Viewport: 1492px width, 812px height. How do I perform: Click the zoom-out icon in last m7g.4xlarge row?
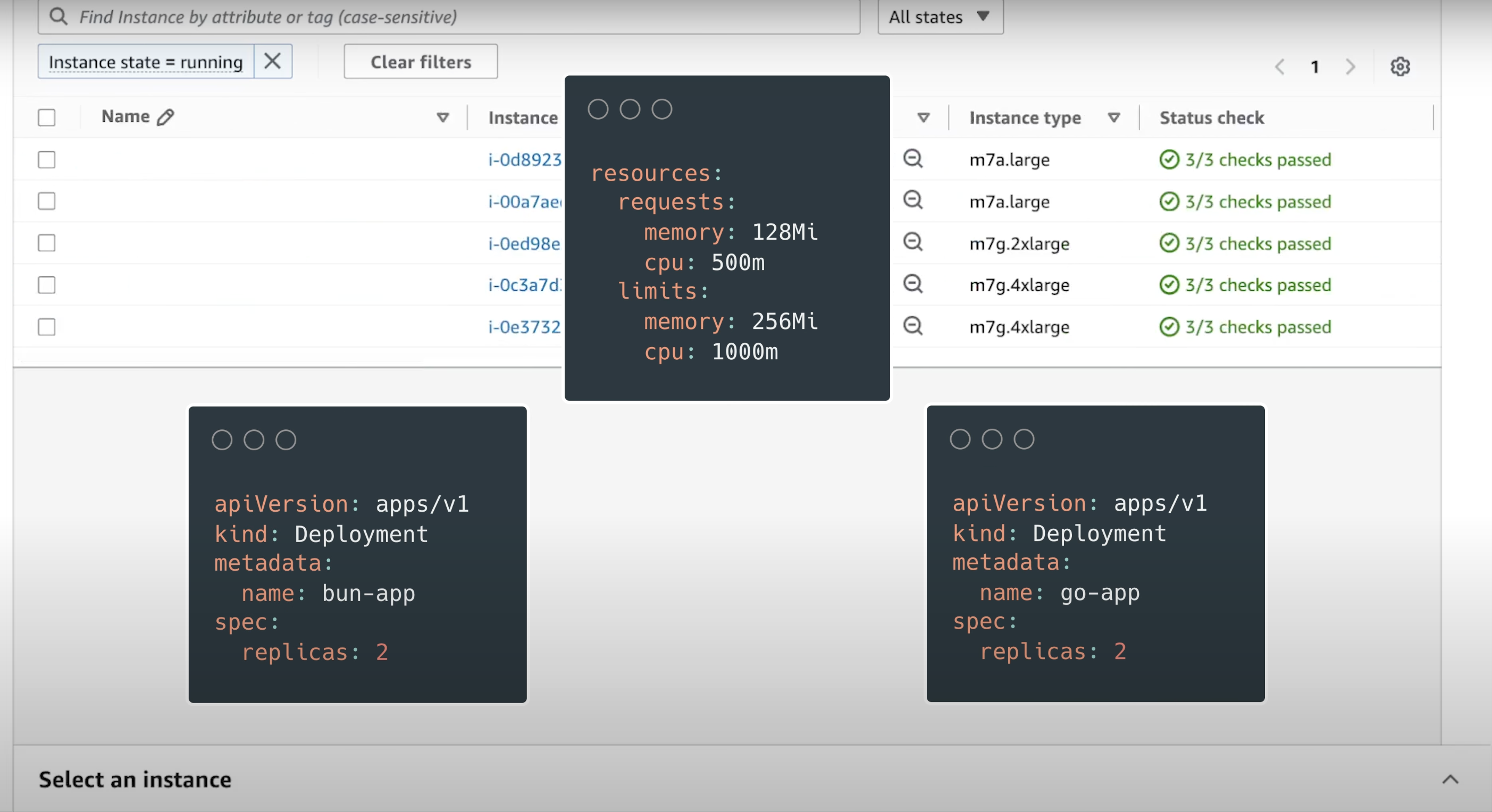point(913,326)
